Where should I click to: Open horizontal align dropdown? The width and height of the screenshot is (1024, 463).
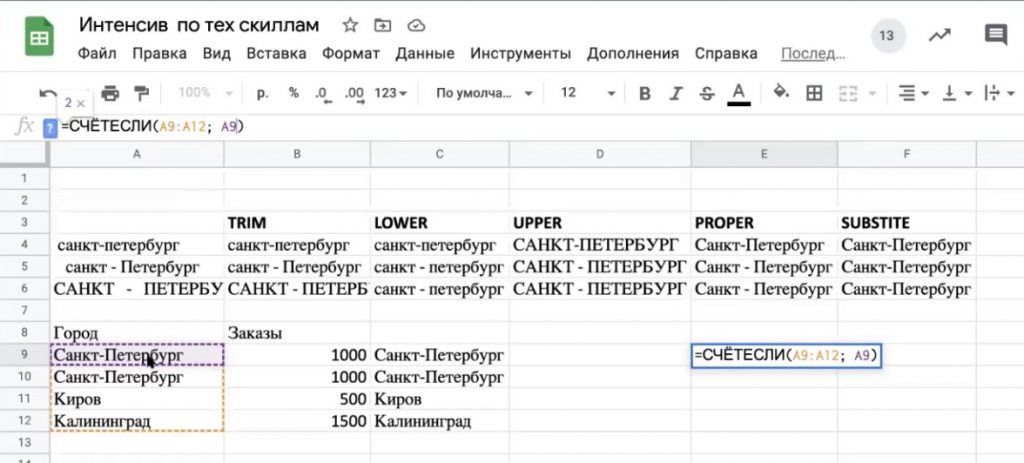click(913, 93)
